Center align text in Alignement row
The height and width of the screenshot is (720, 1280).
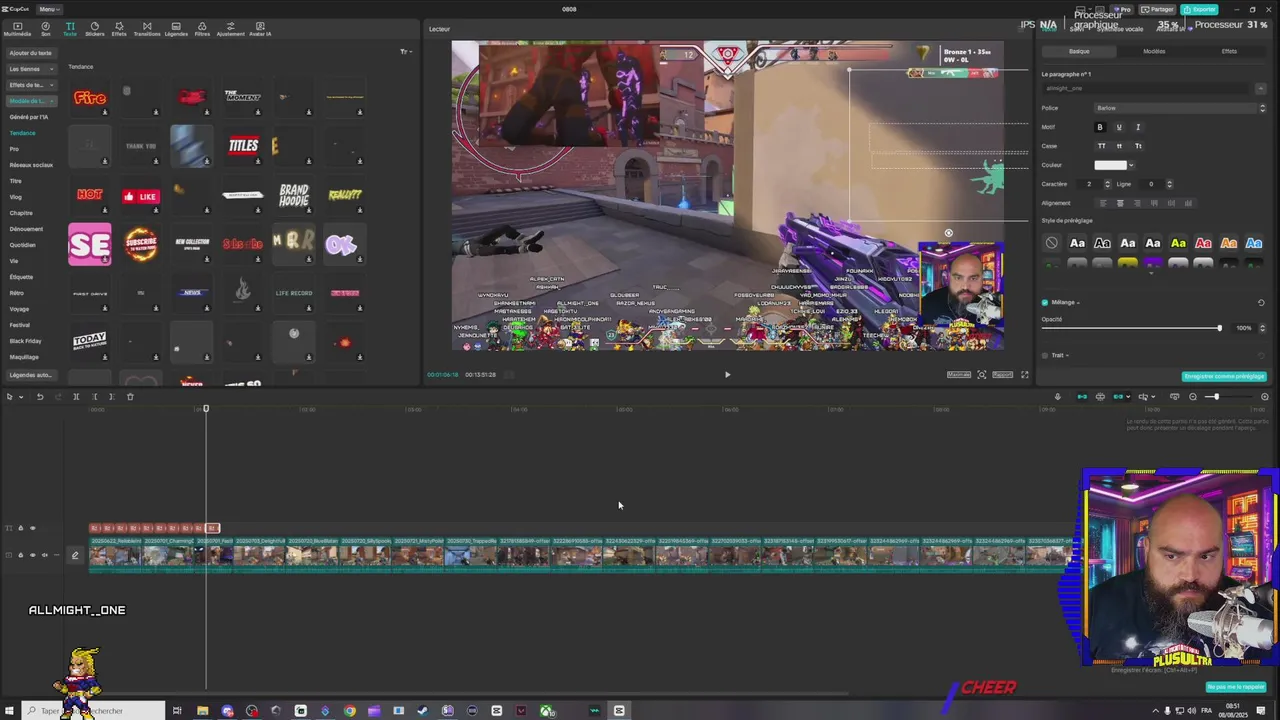(x=1120, y=203)
